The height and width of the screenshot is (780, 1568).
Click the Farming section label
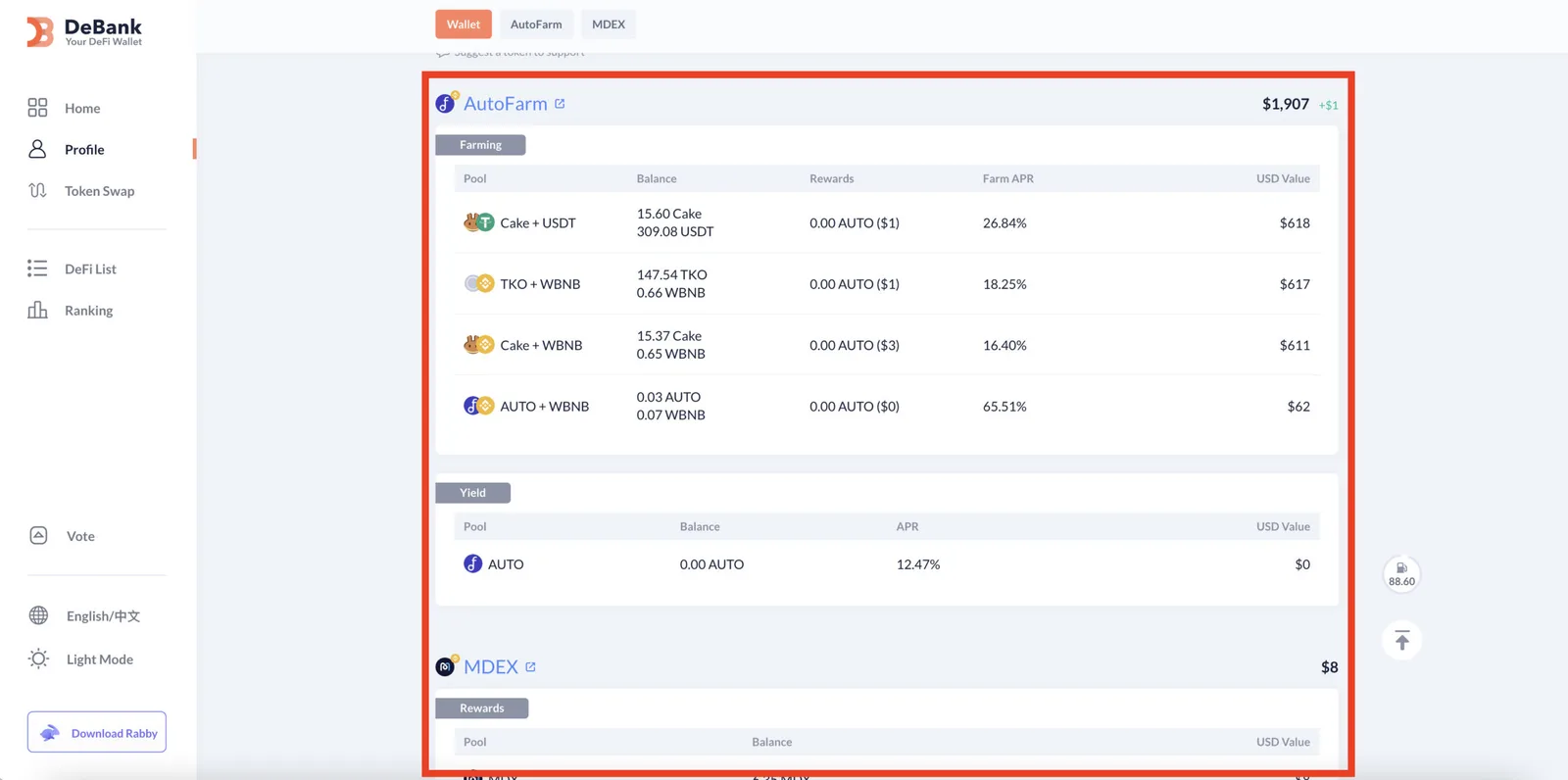tap(480, 145)
